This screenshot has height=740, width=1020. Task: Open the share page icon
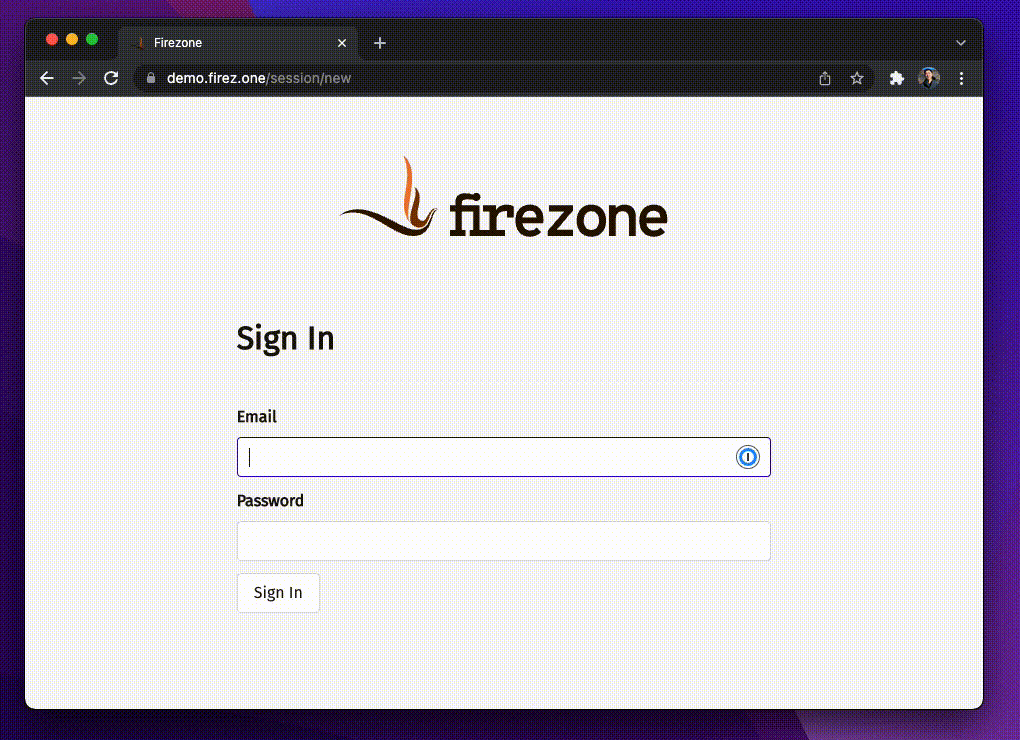click(825, 79)
